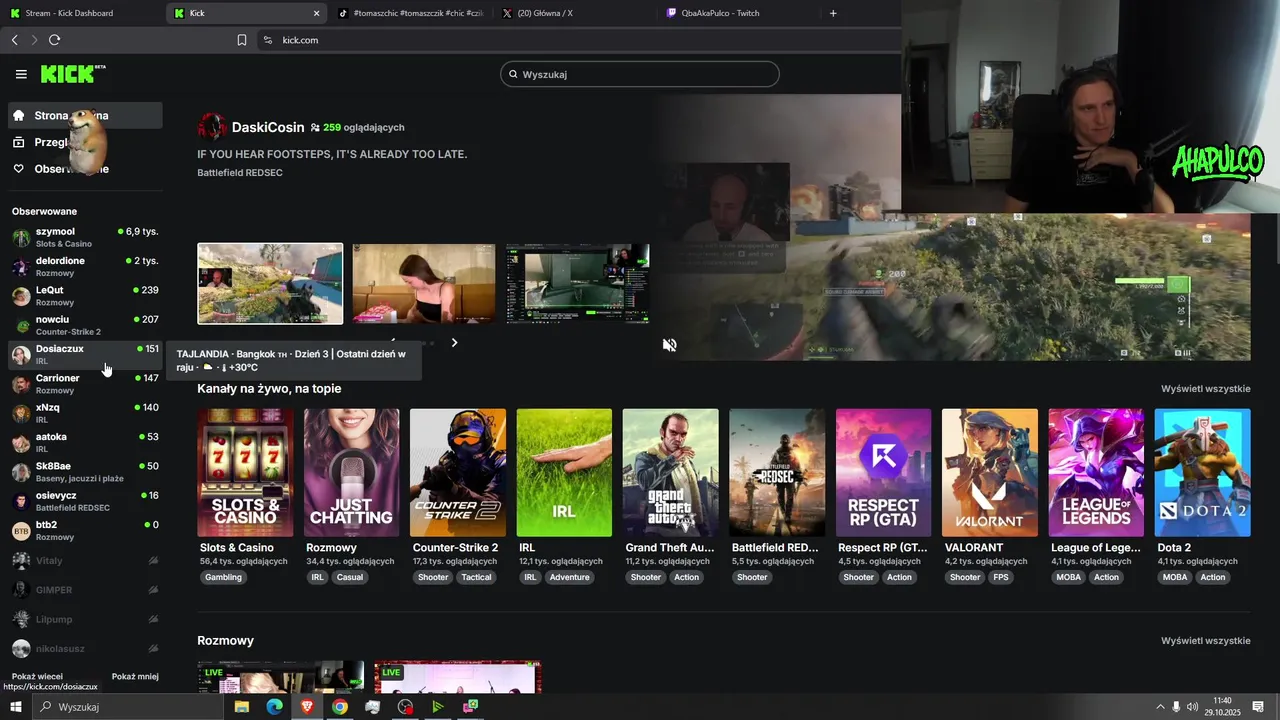Select the featured thumbnail with woman at table
Screen dimensions: 1280x720
[x=423, y=284]
